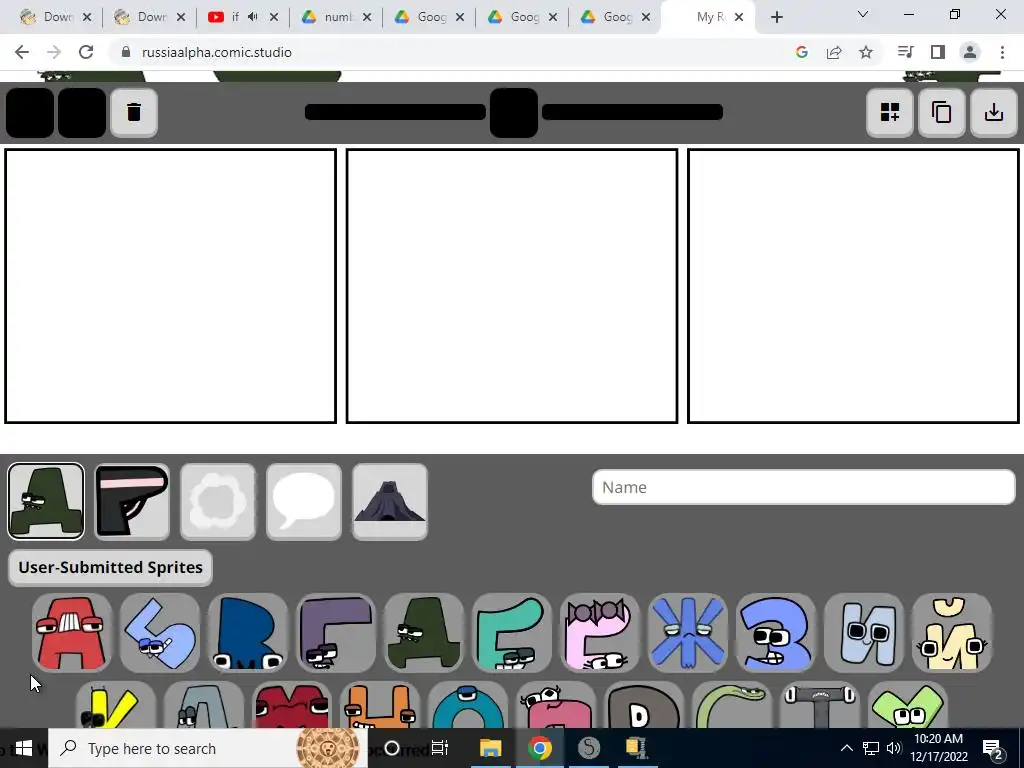Click the add panel icon
1024x768 pixels.
(889, 112)
